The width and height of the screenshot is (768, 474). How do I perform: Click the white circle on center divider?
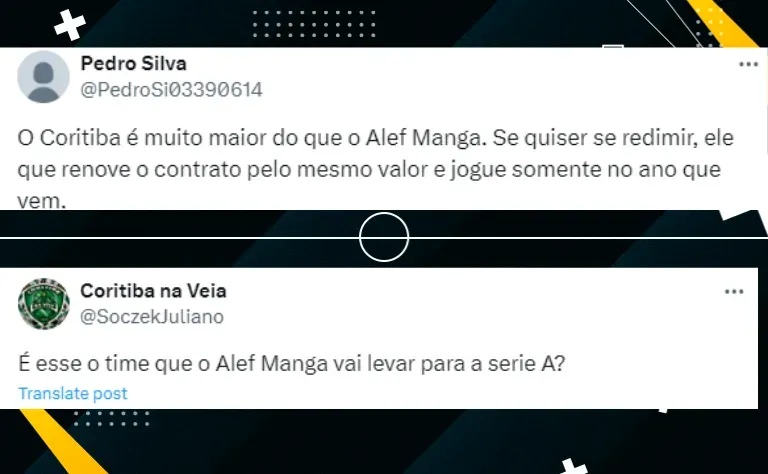coord(384,237)
